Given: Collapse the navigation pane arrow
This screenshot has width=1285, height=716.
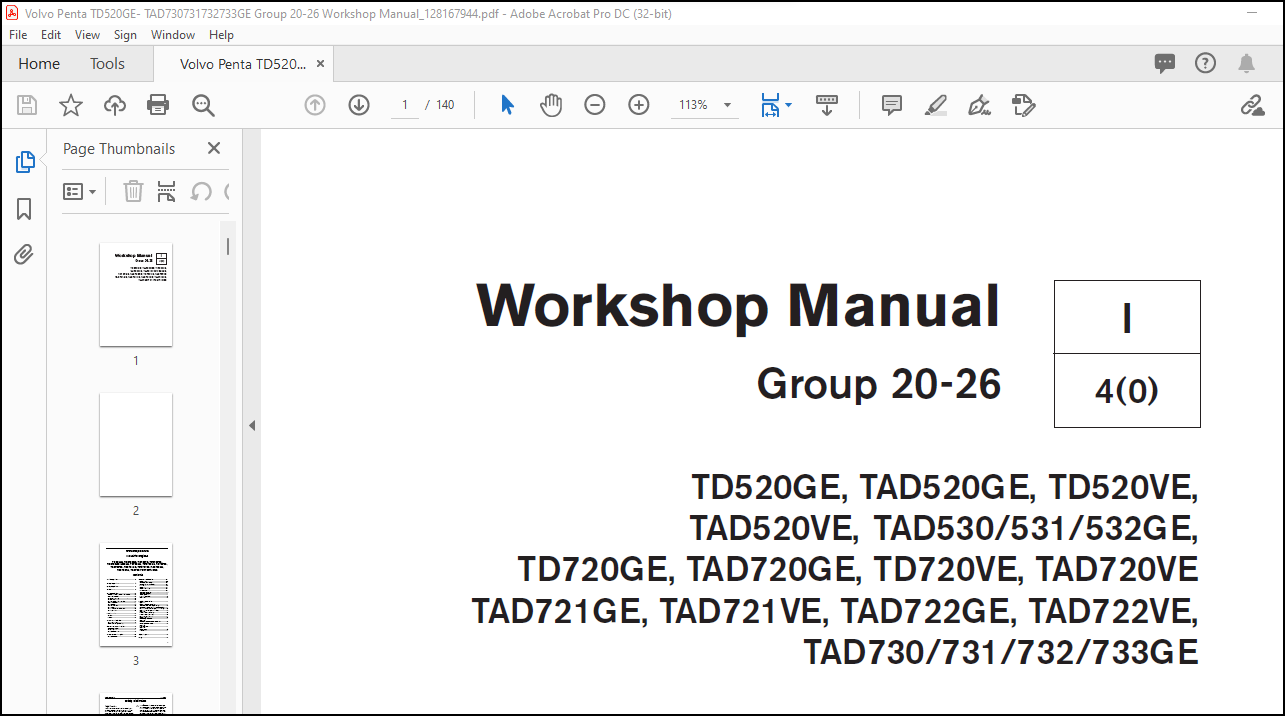Looking at the screenshot, I should coord(252,425).
